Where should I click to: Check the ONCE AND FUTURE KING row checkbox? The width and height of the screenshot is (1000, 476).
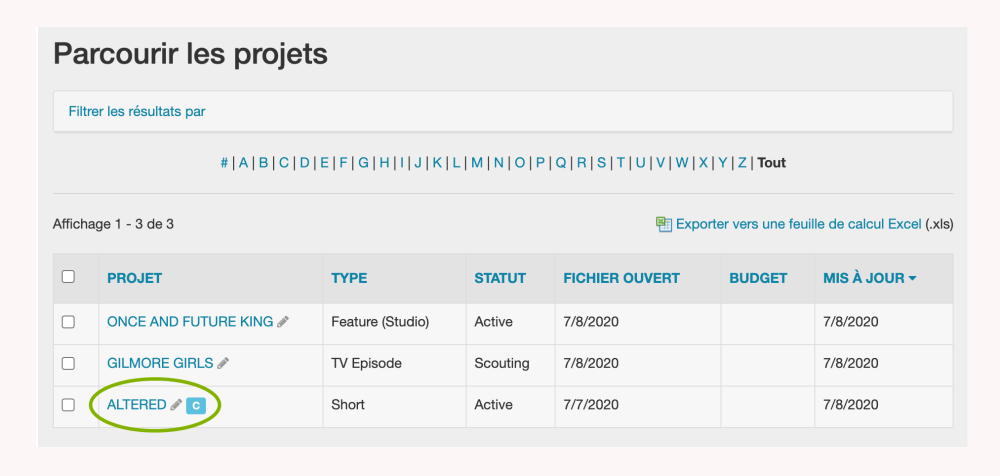coord(68,322)
